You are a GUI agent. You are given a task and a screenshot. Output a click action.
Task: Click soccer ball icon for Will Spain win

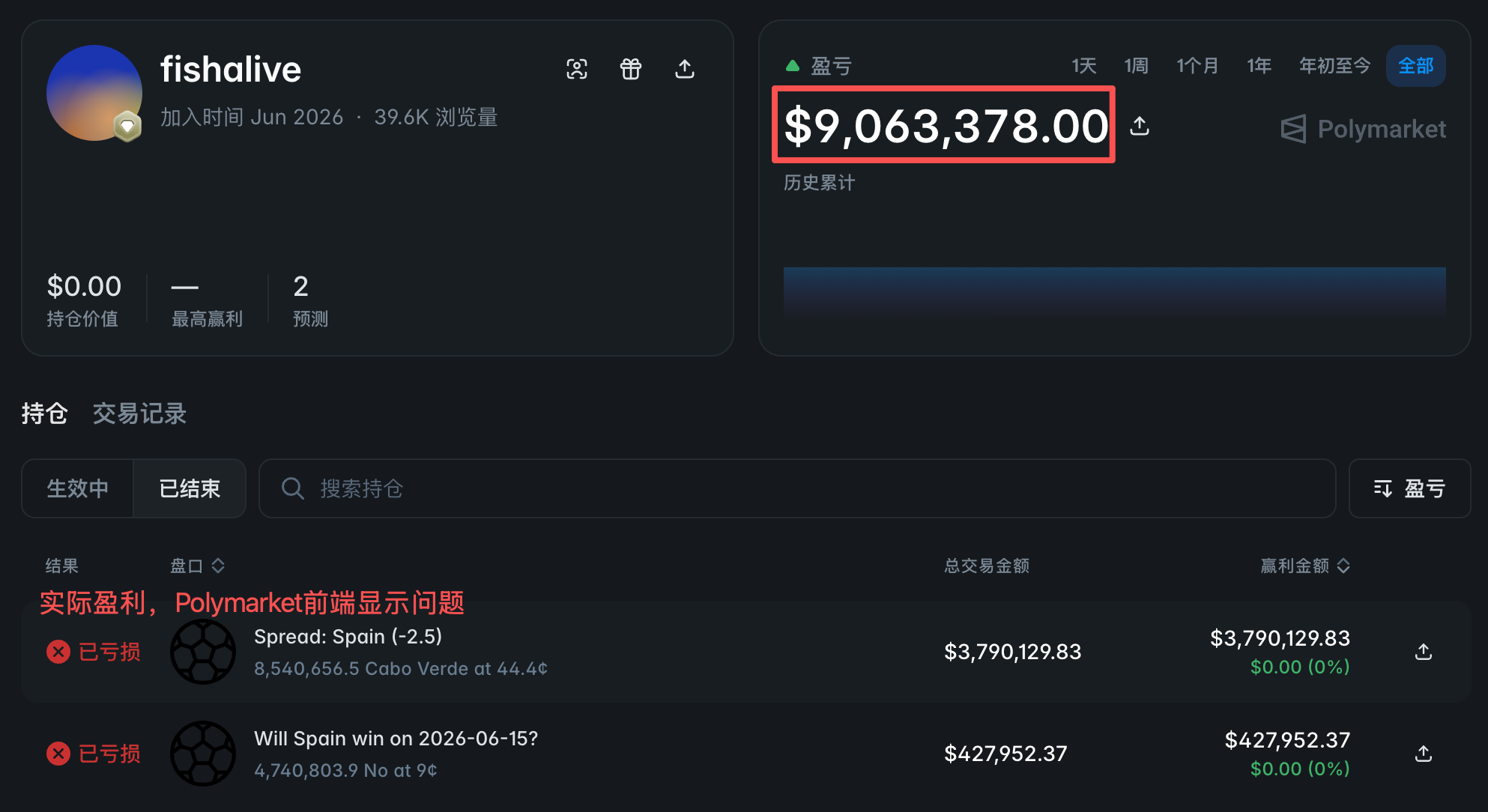(203, 754)
